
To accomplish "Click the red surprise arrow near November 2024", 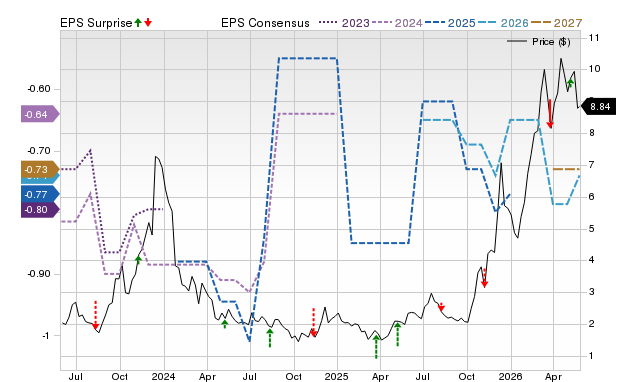I will click(x=313, y=322).
